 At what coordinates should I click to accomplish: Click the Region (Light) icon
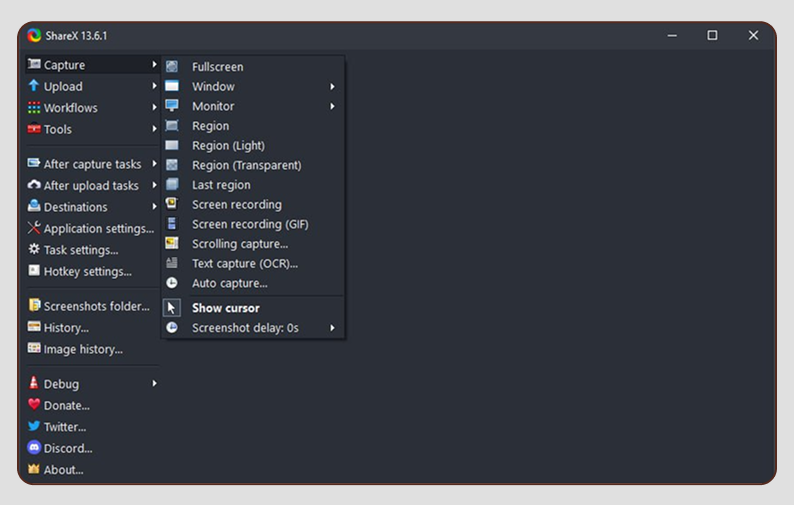pyautogui.click(x=172, y=145)
